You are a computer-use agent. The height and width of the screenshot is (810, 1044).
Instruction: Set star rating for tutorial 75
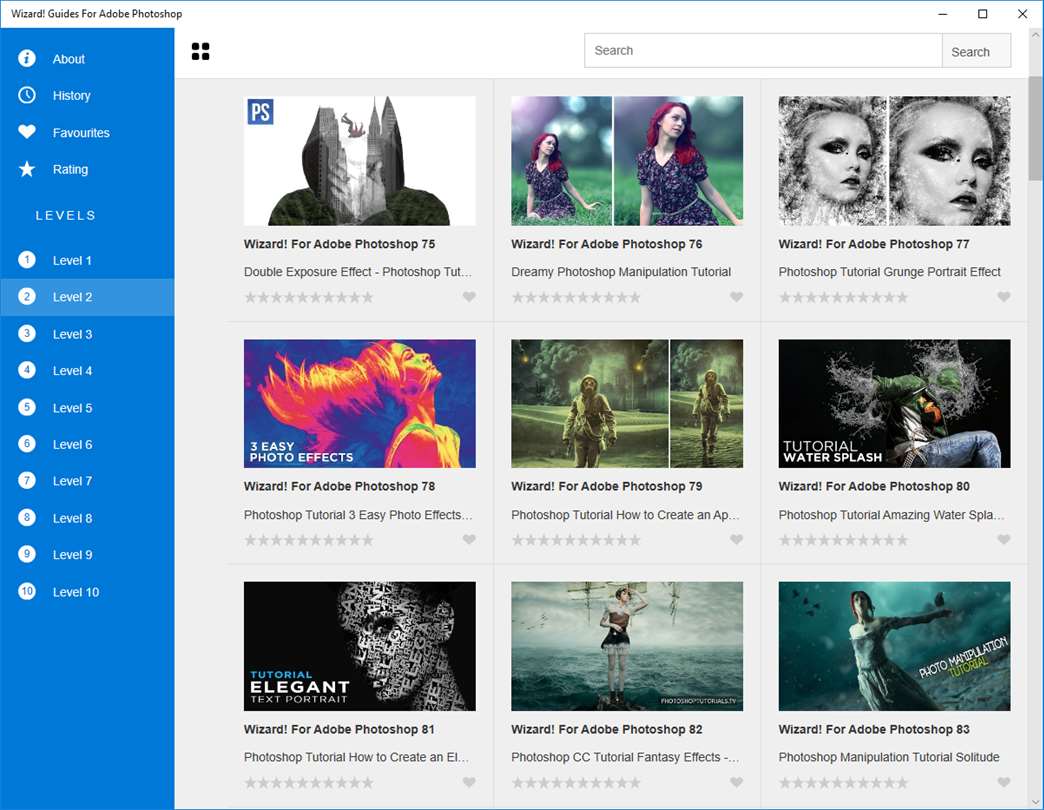[309, 298]
